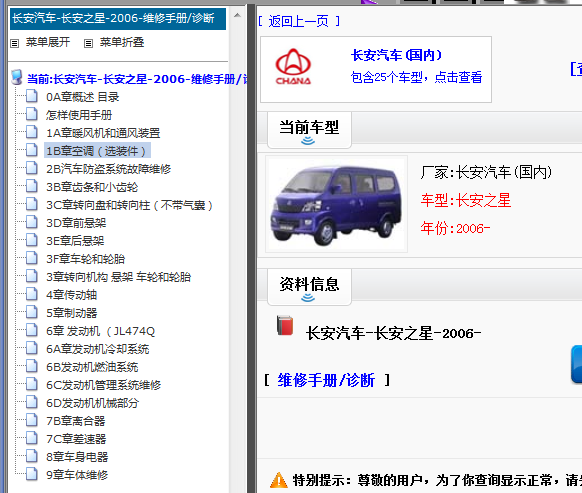Select 6C发动机管理系统维修 chapter
The height and width of the screenshot is (493, 582).
(103, 385)
